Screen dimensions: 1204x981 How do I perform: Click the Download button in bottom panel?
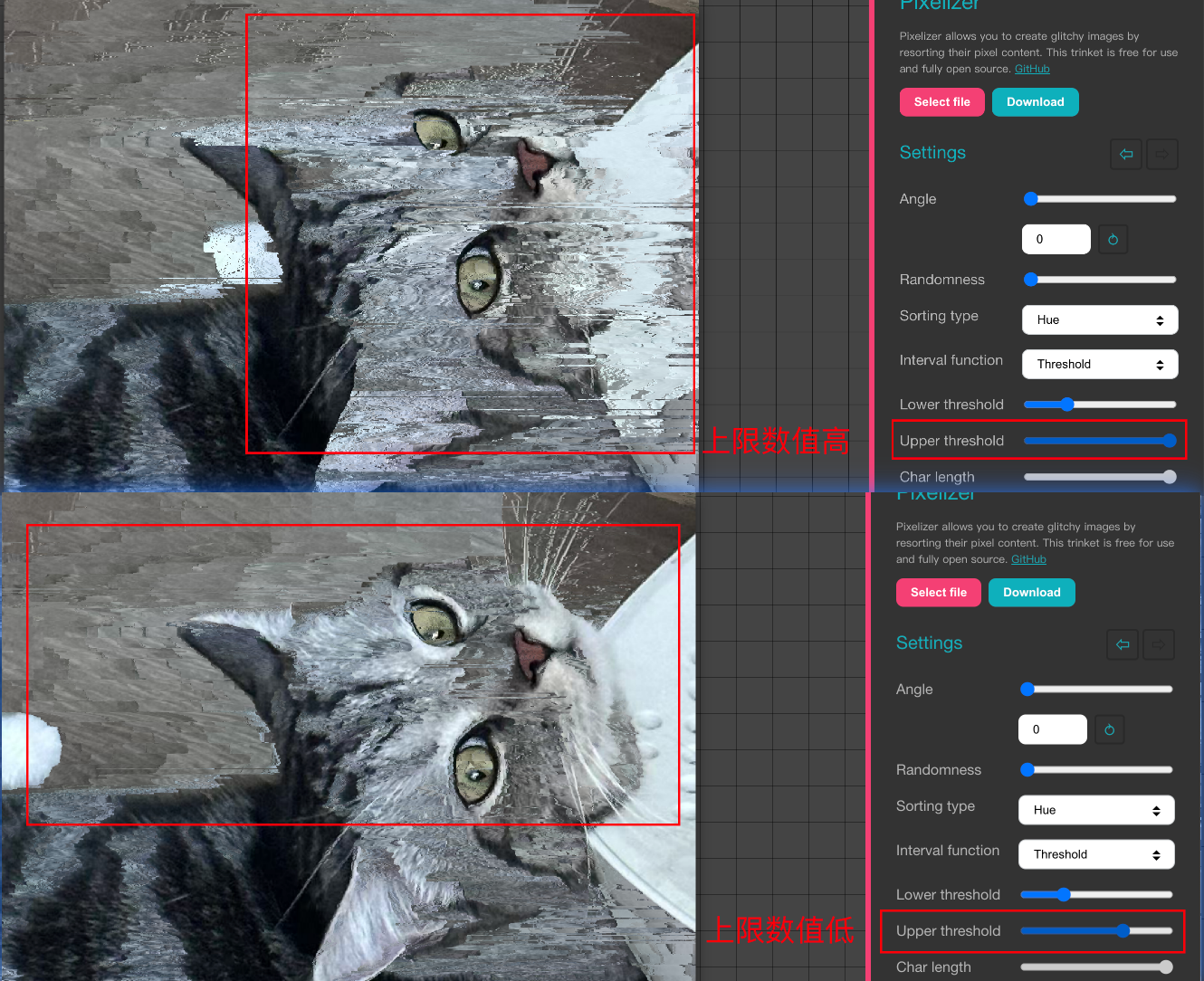1031,593
